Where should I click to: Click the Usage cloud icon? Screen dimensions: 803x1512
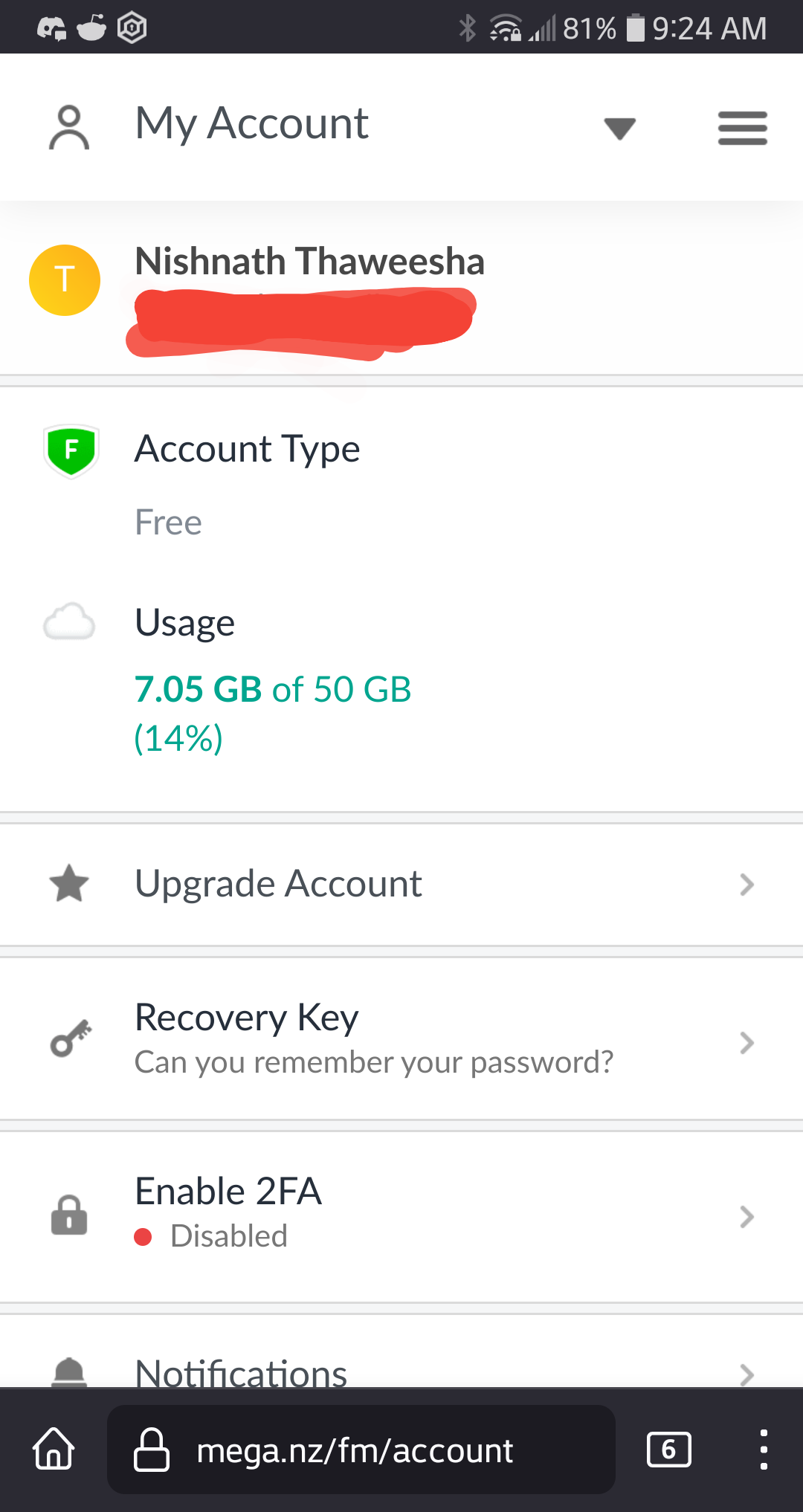point(69,621)
